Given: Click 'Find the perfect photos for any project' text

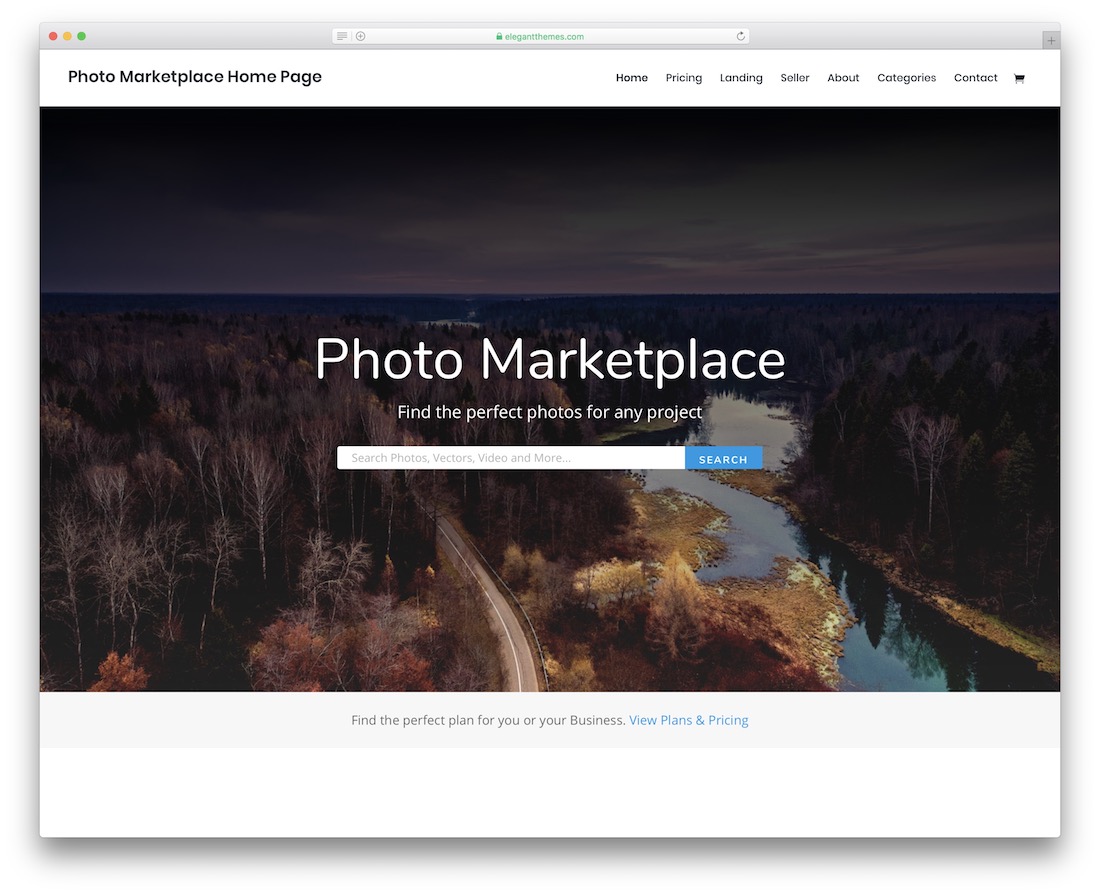Looking at the screenshot, I should 549,412.
